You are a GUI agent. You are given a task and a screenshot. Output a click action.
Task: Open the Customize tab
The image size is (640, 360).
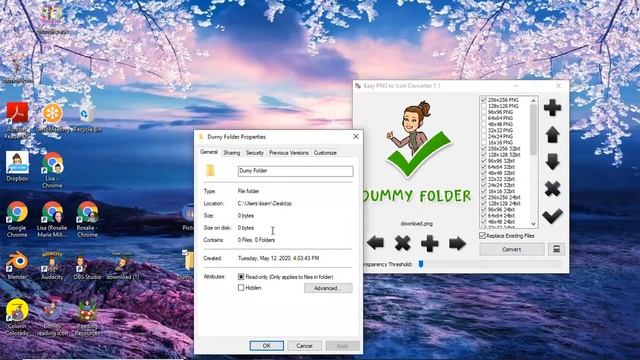tap(325, 153)
